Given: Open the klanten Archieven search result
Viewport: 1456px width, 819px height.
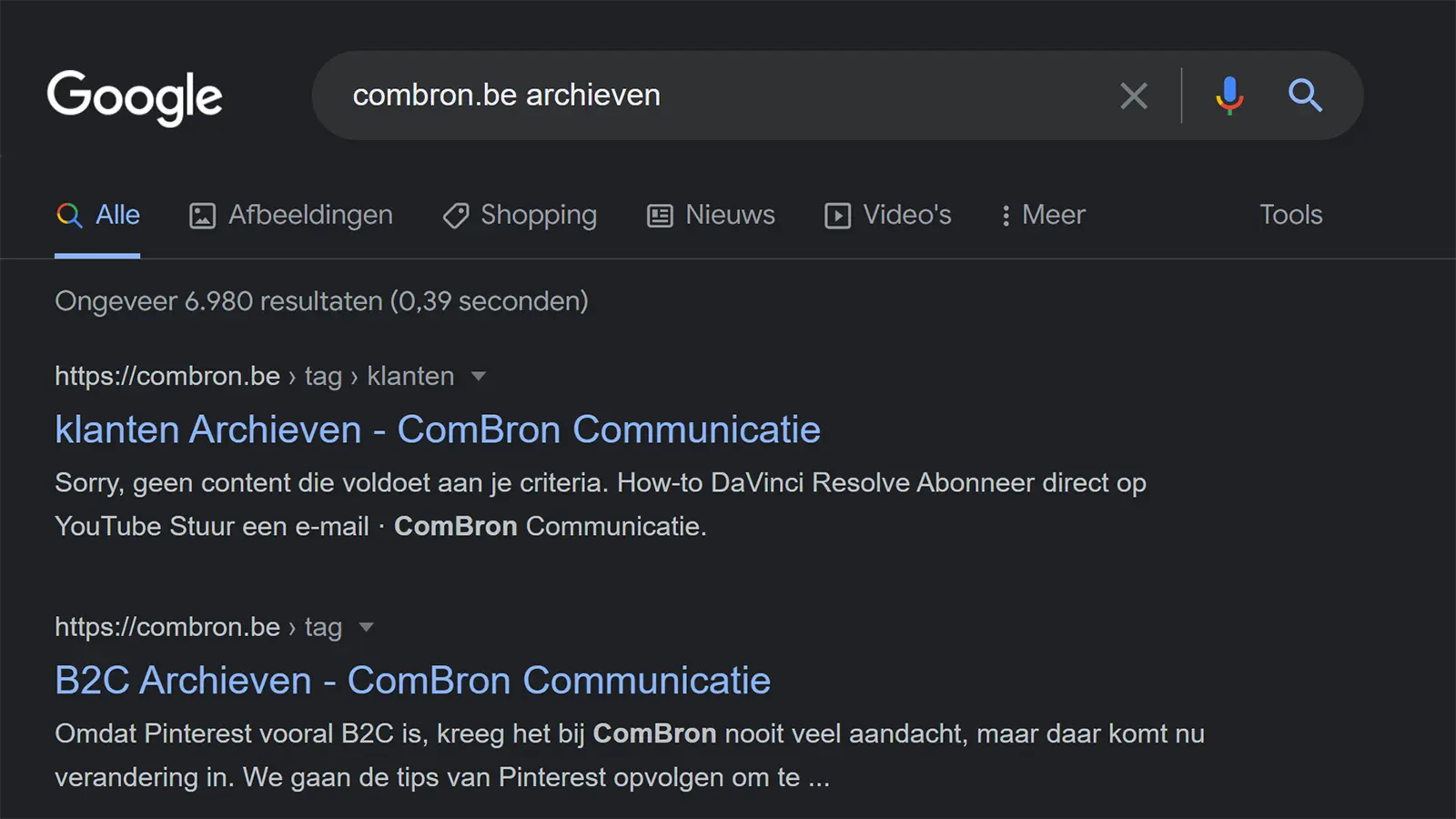Looking at the screenshot, I should (x=437, y=429).
